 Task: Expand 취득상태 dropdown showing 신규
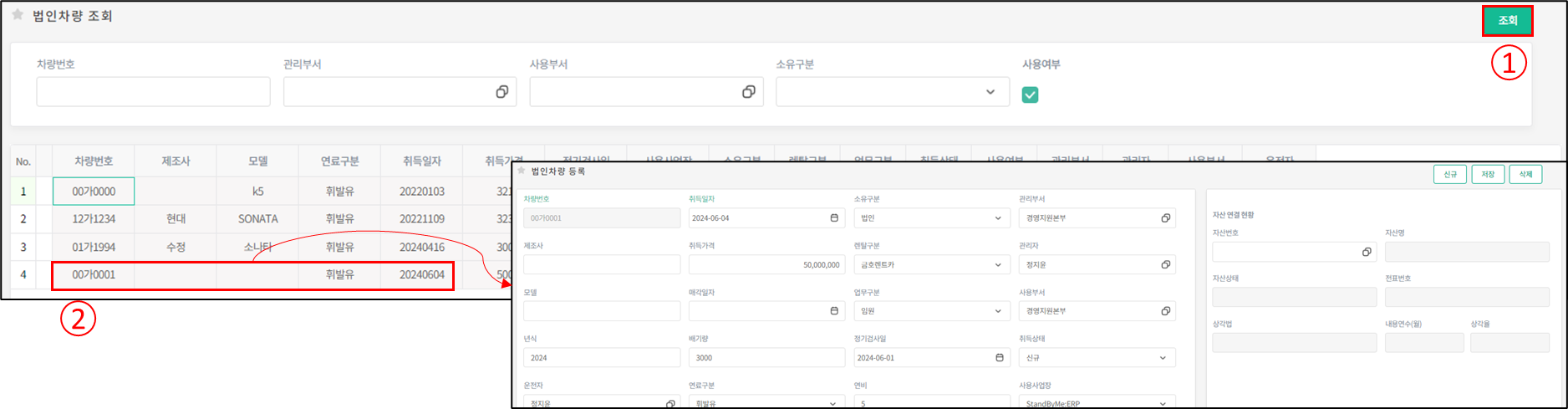click(1163, 358)
